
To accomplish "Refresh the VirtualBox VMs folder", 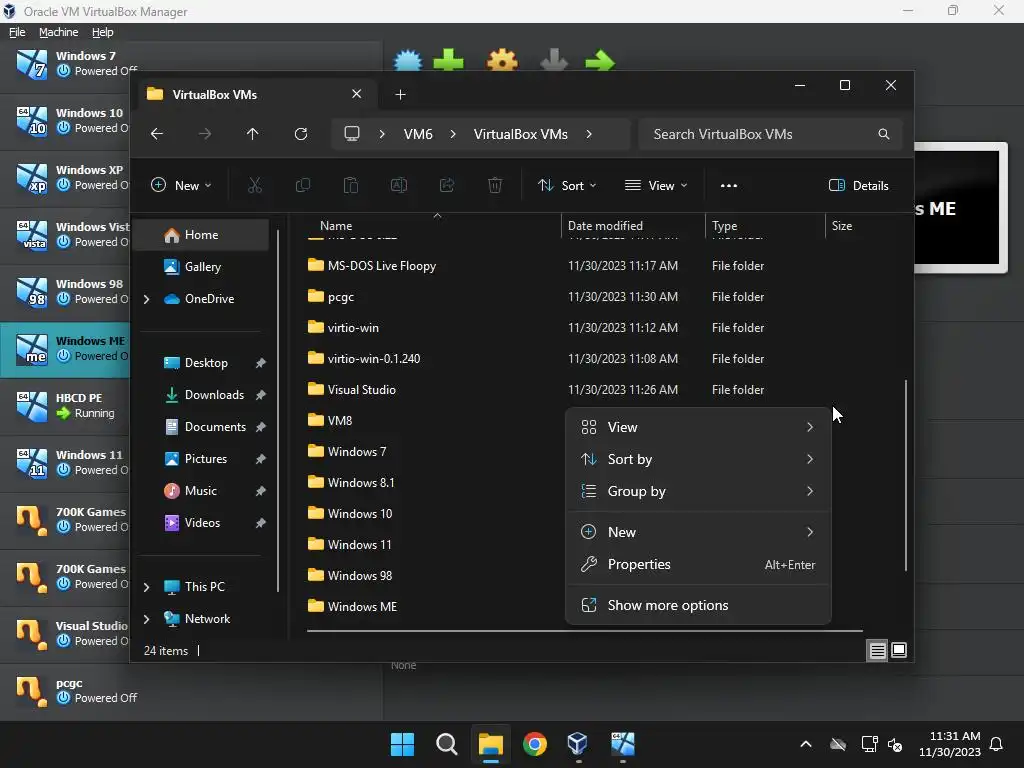I will coord(301,134).
